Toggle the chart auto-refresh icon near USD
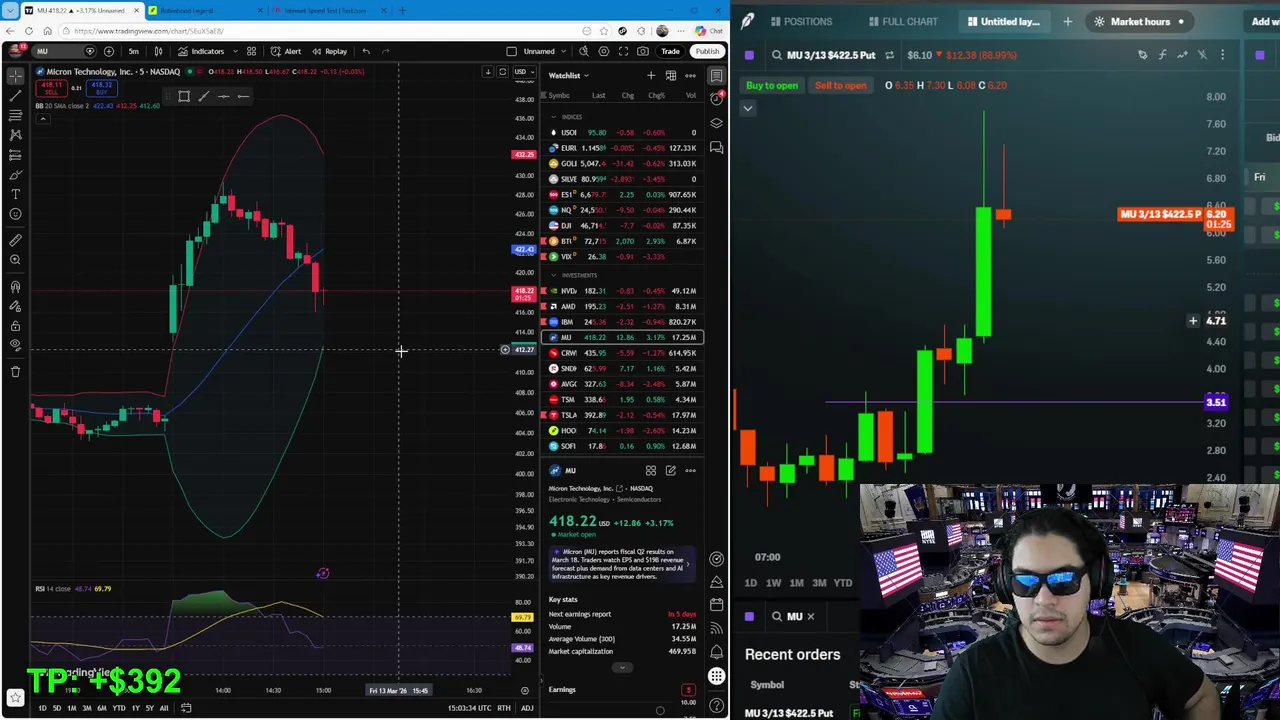1280x720 pixels. (503, 72)
